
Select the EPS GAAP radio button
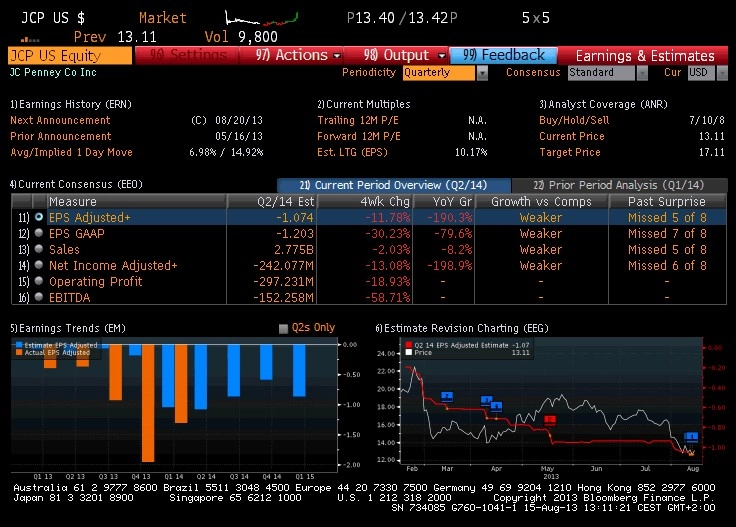39,233
